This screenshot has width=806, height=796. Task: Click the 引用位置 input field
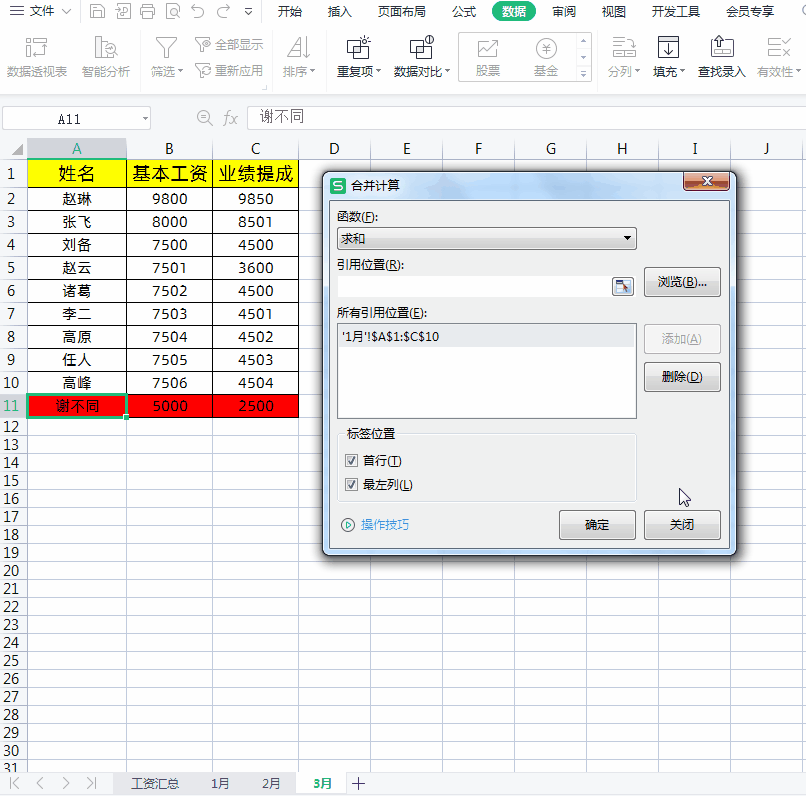pos(474,286)
